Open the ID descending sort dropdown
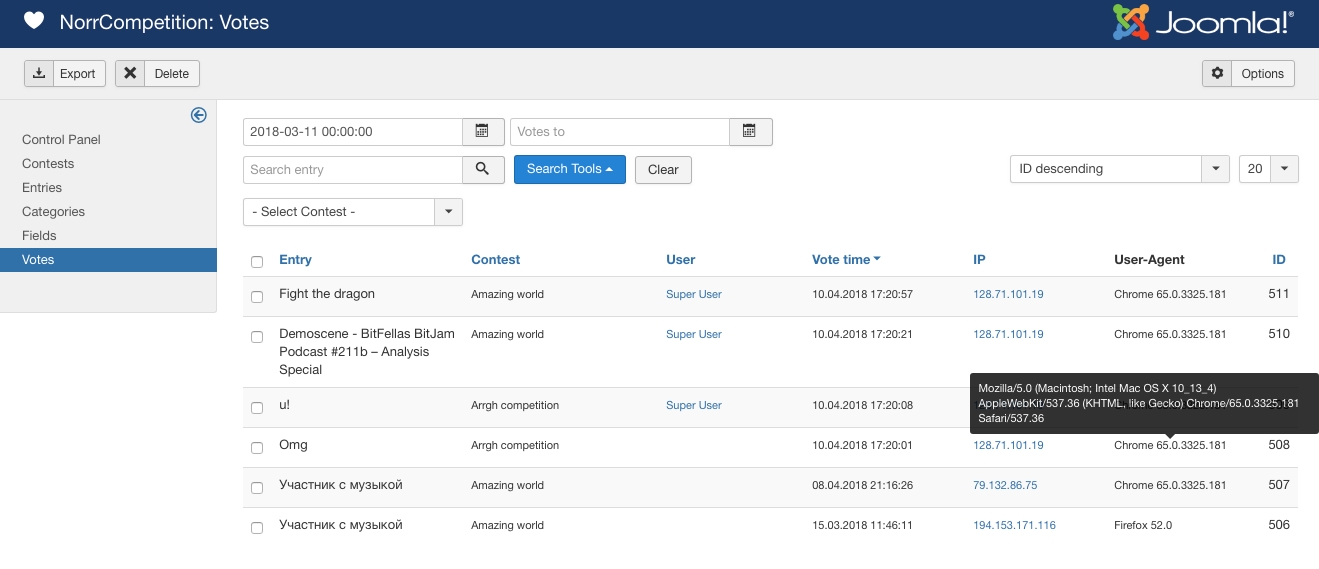 1119,169
